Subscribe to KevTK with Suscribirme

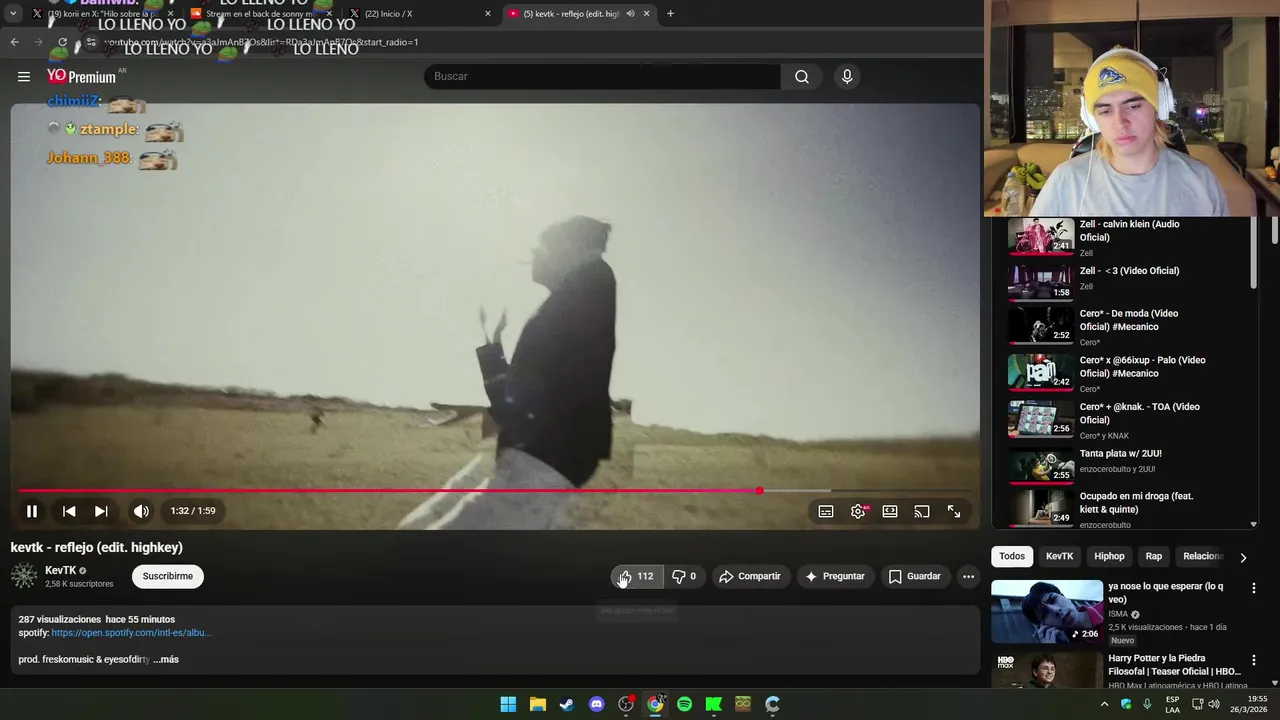(168, 576)
